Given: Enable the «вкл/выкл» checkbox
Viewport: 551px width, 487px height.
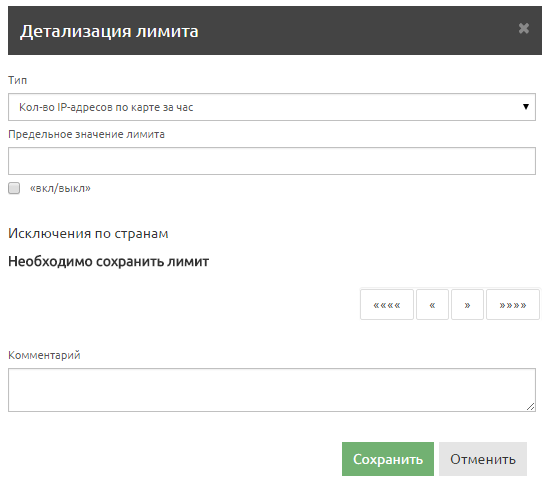Looking at the screenshot, I should tap(14, 188).
